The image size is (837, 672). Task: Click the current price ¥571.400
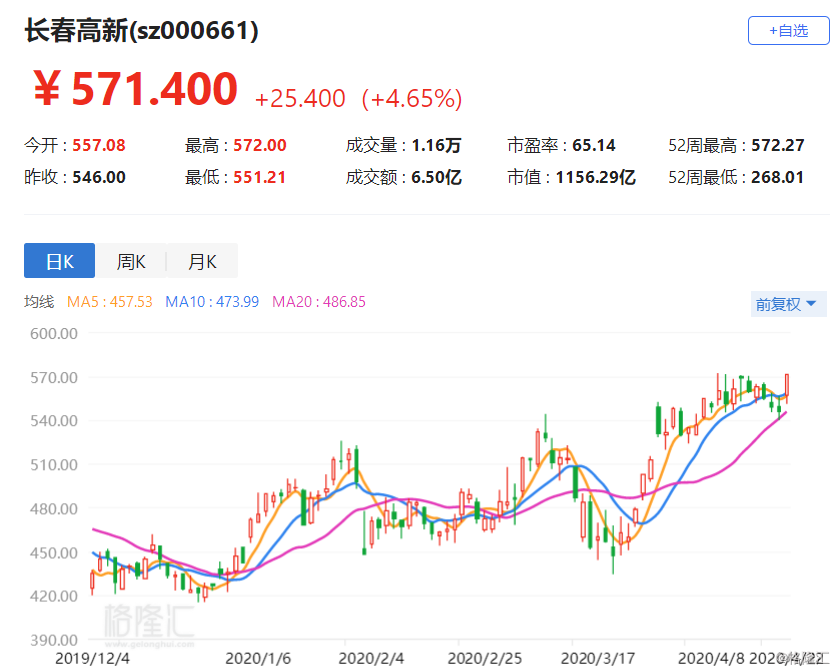click(136, 89)
